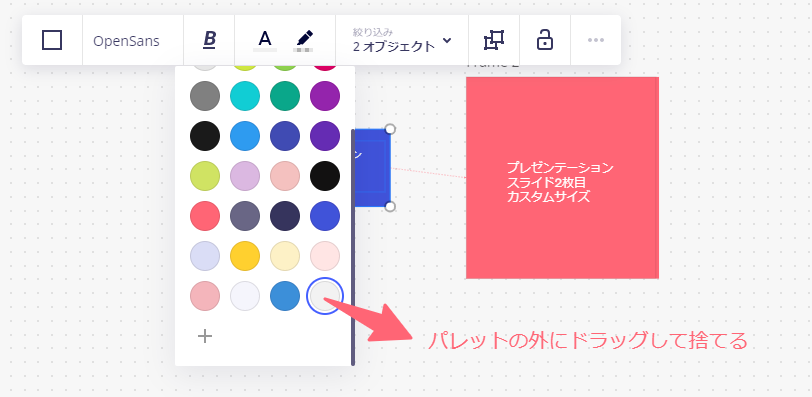This screenshot has width=812, height=397.
Task: Pick the cream color swatch
Action: click(285, 256)
